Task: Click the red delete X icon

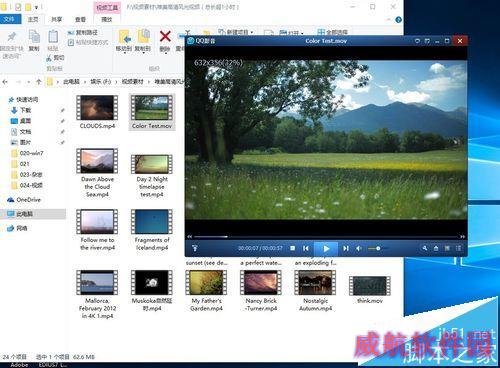Action: tap(165, 36)
